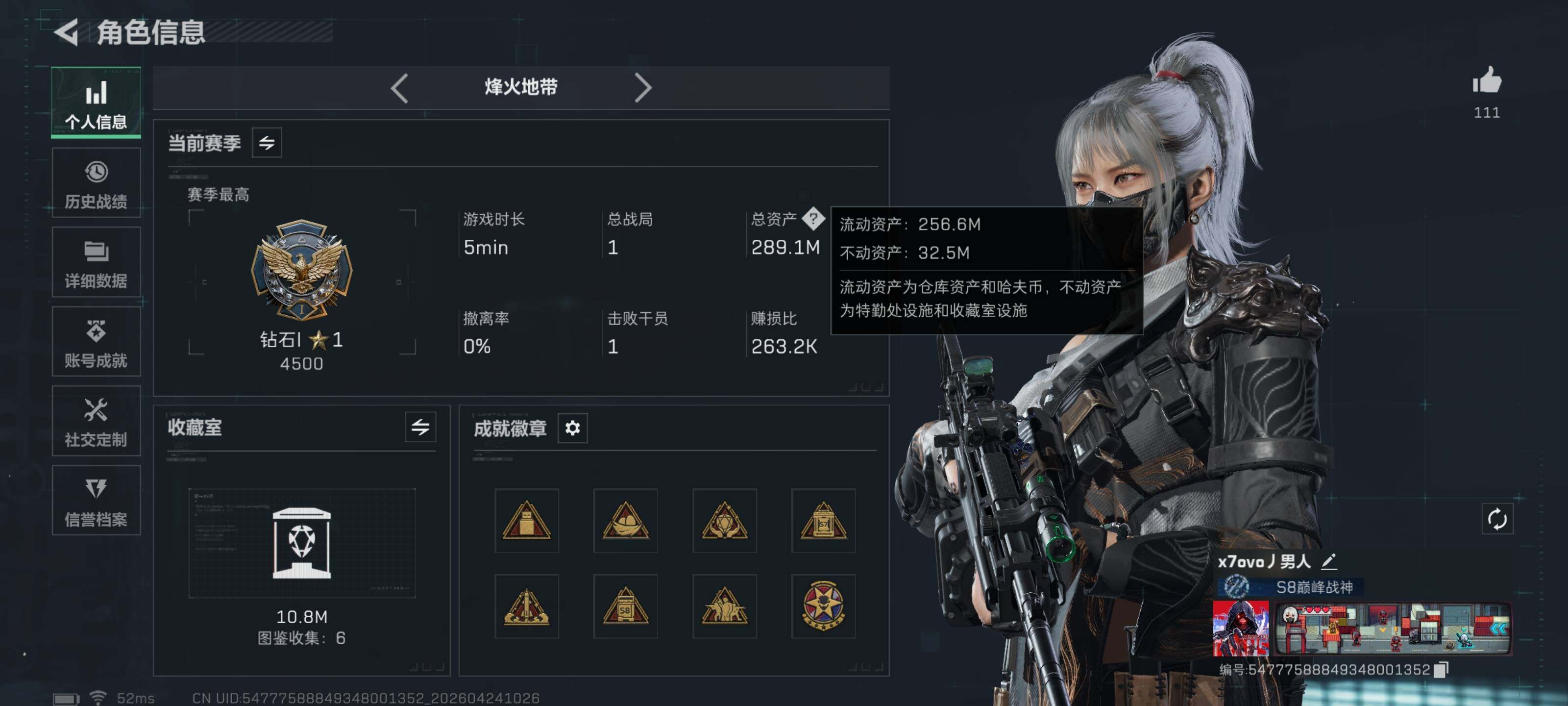Open the 总资产 question mark info icon
The image size is (1568, 706).
click(x=813, y=219)
